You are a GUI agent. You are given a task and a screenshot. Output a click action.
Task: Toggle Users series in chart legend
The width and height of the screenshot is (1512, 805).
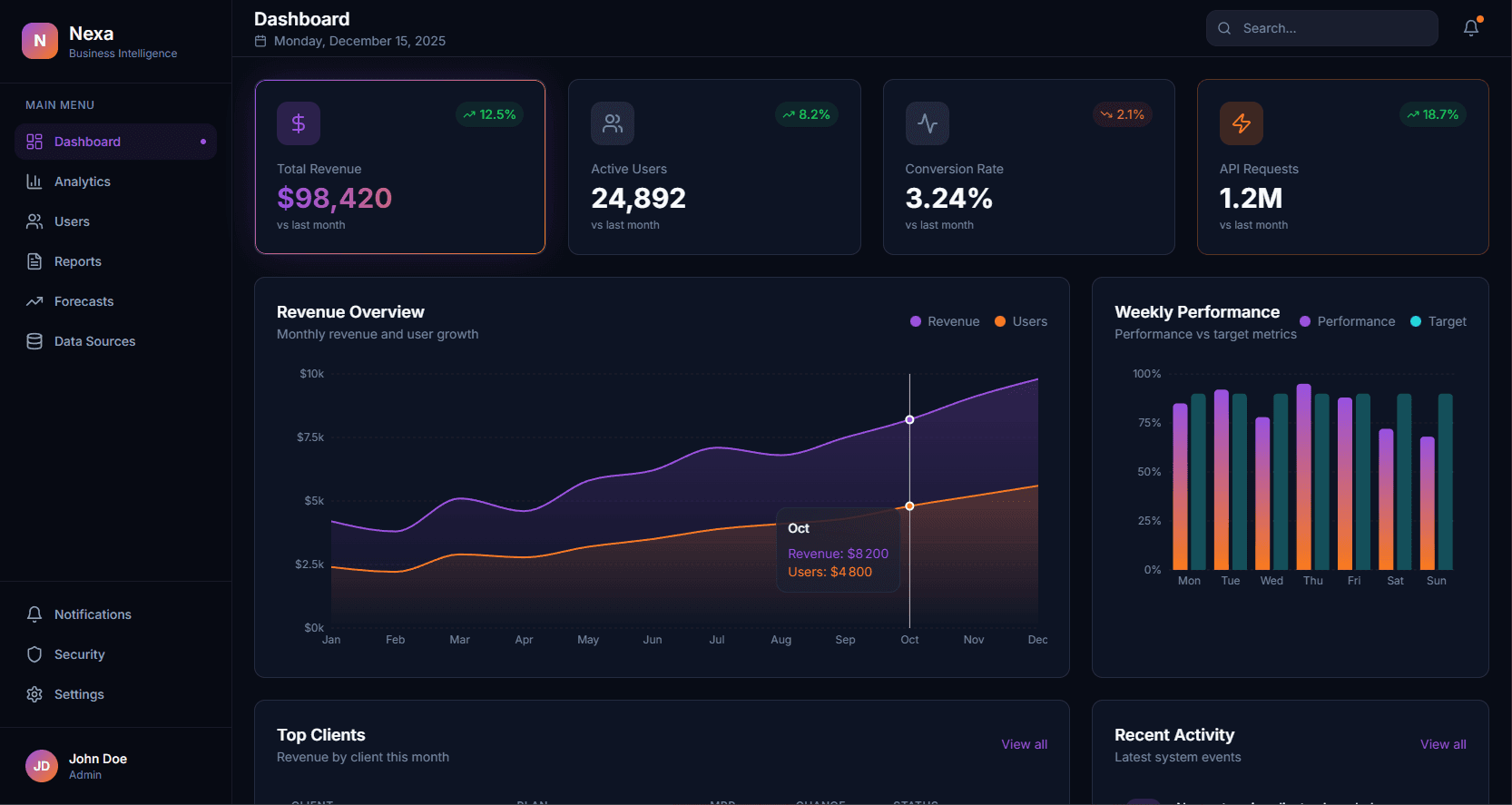tap(1021, 321)
